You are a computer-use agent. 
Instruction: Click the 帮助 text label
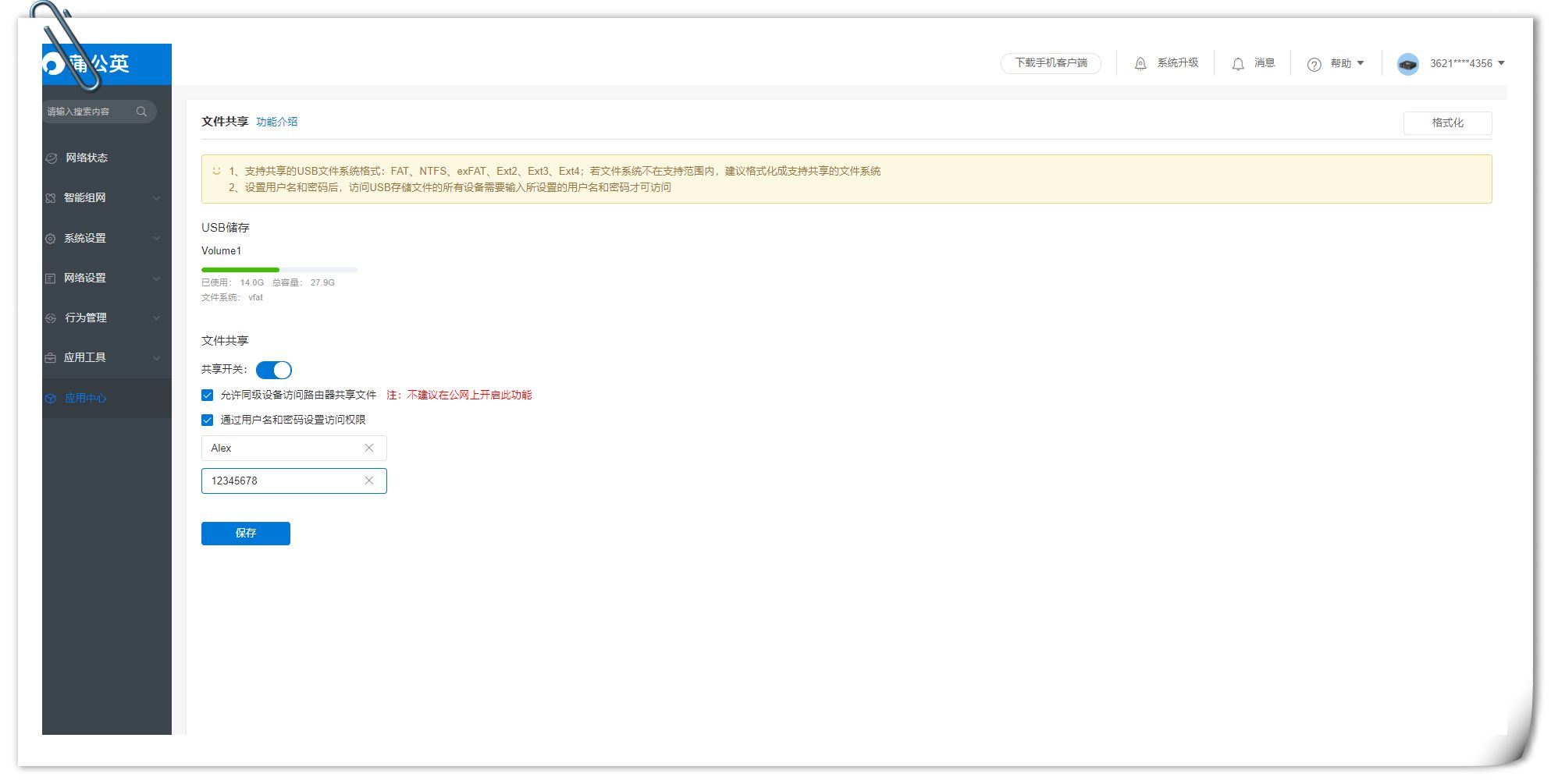(1340, 64)
